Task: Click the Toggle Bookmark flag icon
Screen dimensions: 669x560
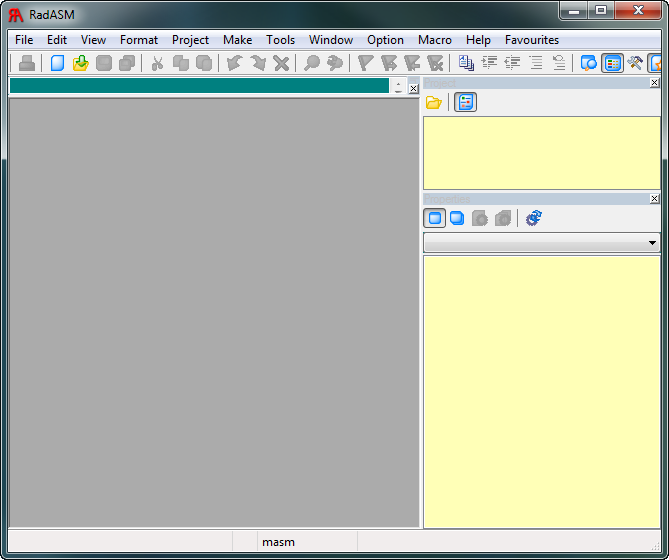Action: tap(366, 63)
